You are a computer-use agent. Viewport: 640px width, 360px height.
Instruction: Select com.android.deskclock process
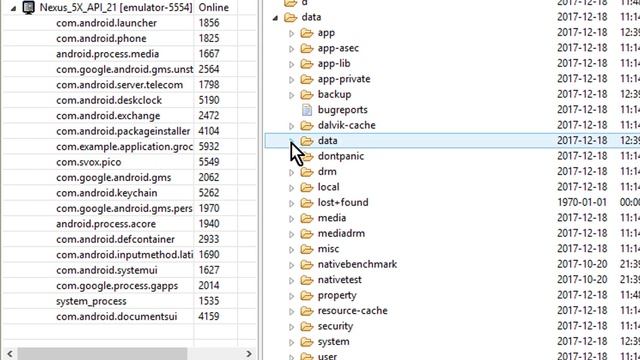[109, 100]
